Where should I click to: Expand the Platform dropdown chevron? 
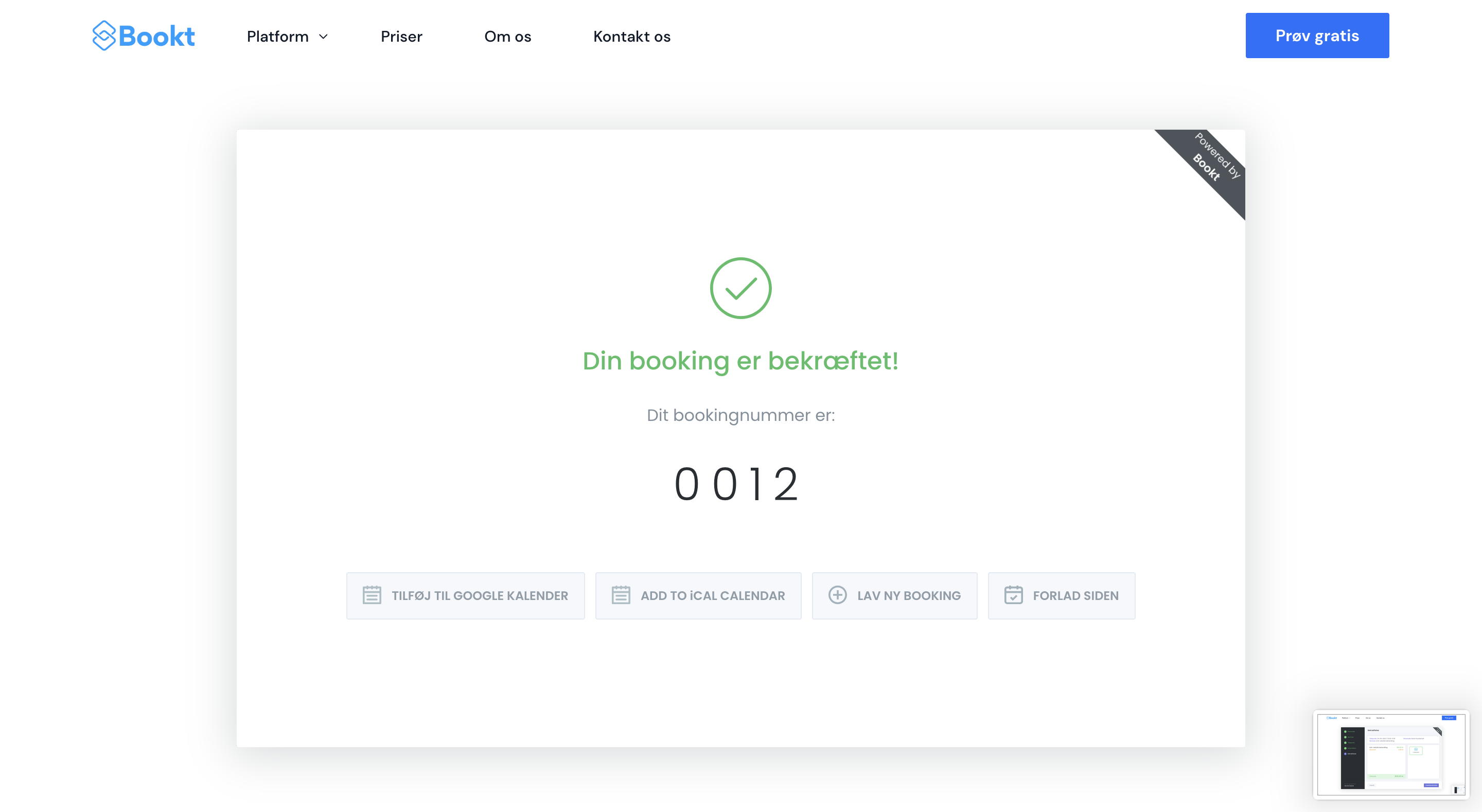pyautogui.click(x=323, y=37)
